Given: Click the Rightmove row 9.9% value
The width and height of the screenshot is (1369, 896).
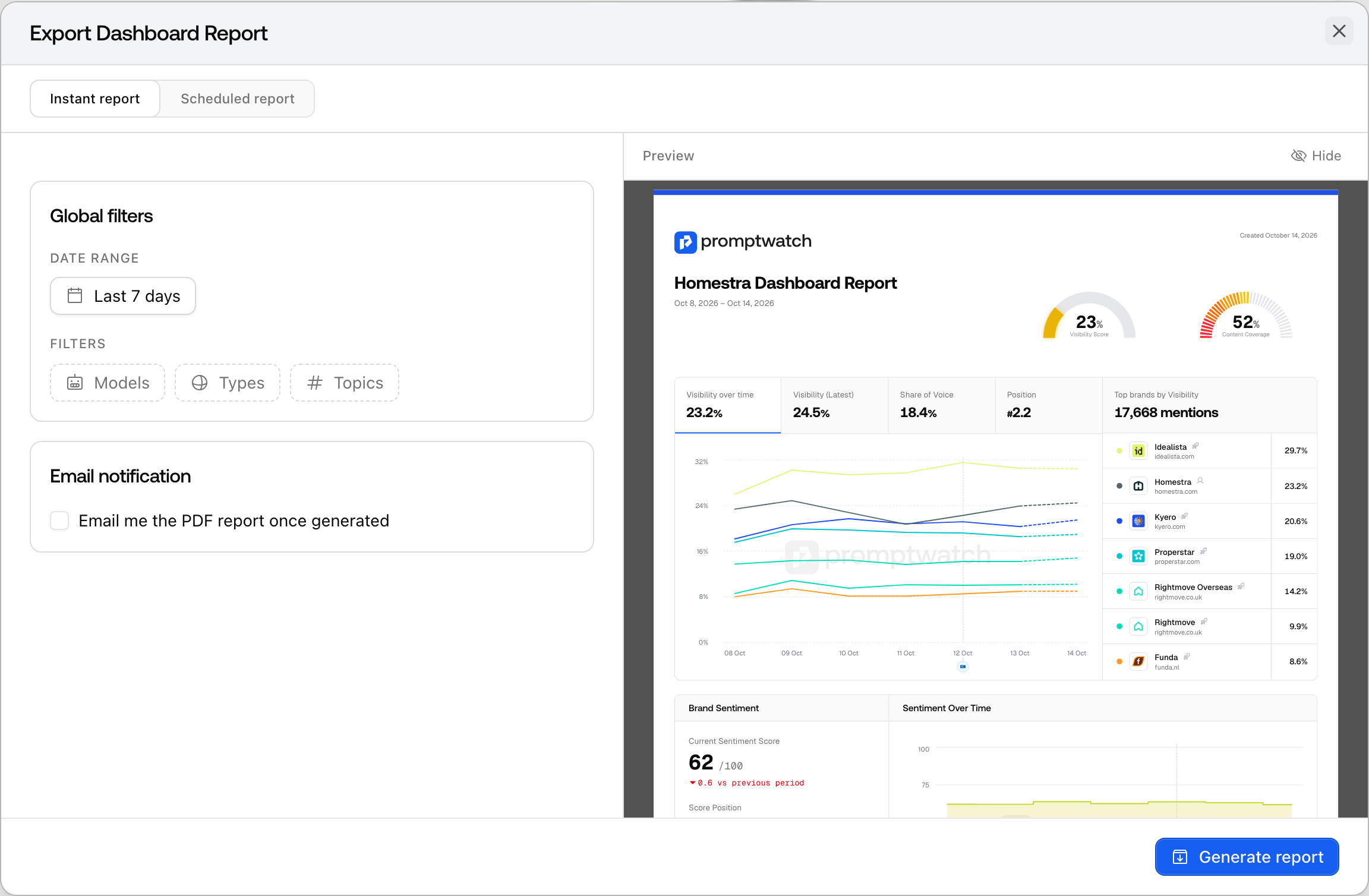Looking at the screenshot, I should (1298, 626).
